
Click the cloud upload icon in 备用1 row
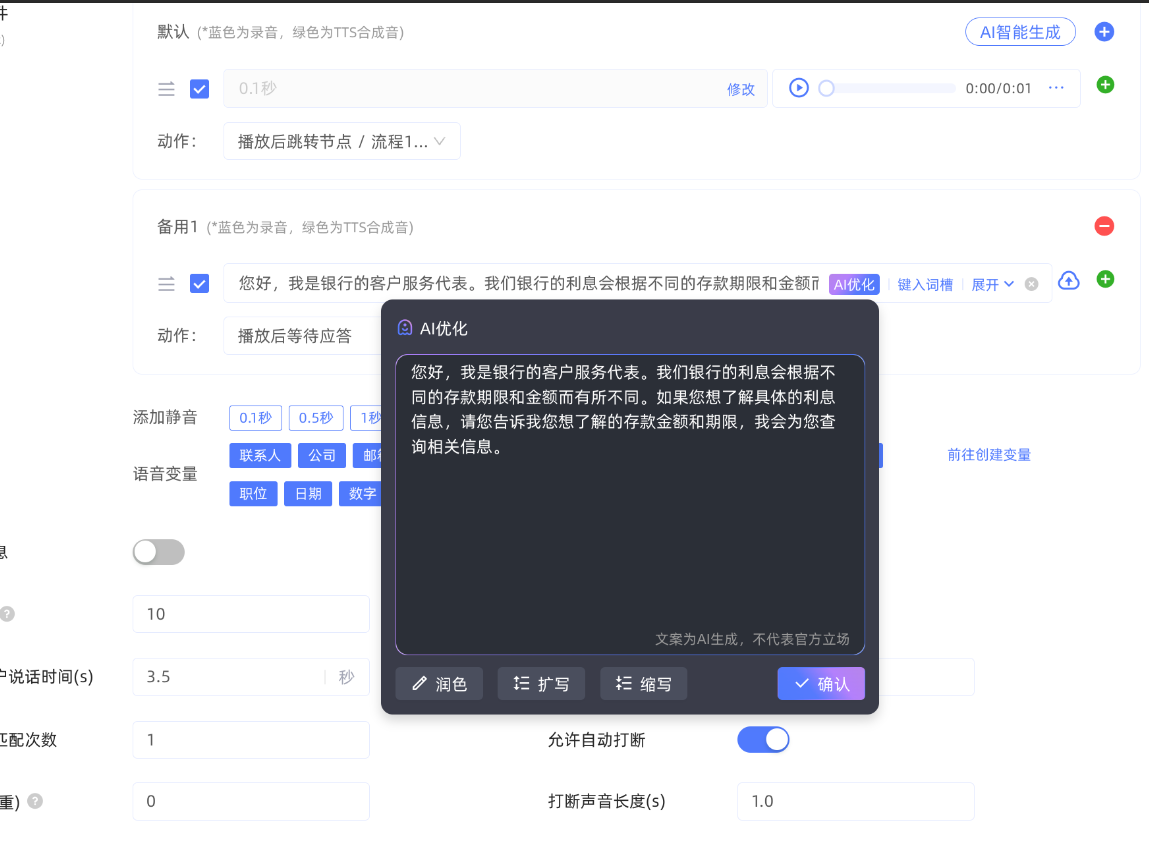[1069, 281]
